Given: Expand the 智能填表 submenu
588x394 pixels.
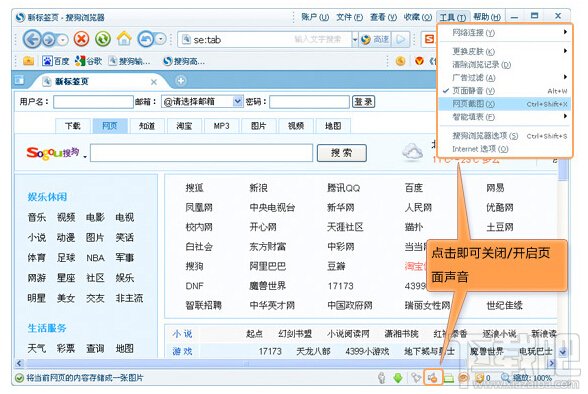Looking at the screenshot, I should point(504,117).
